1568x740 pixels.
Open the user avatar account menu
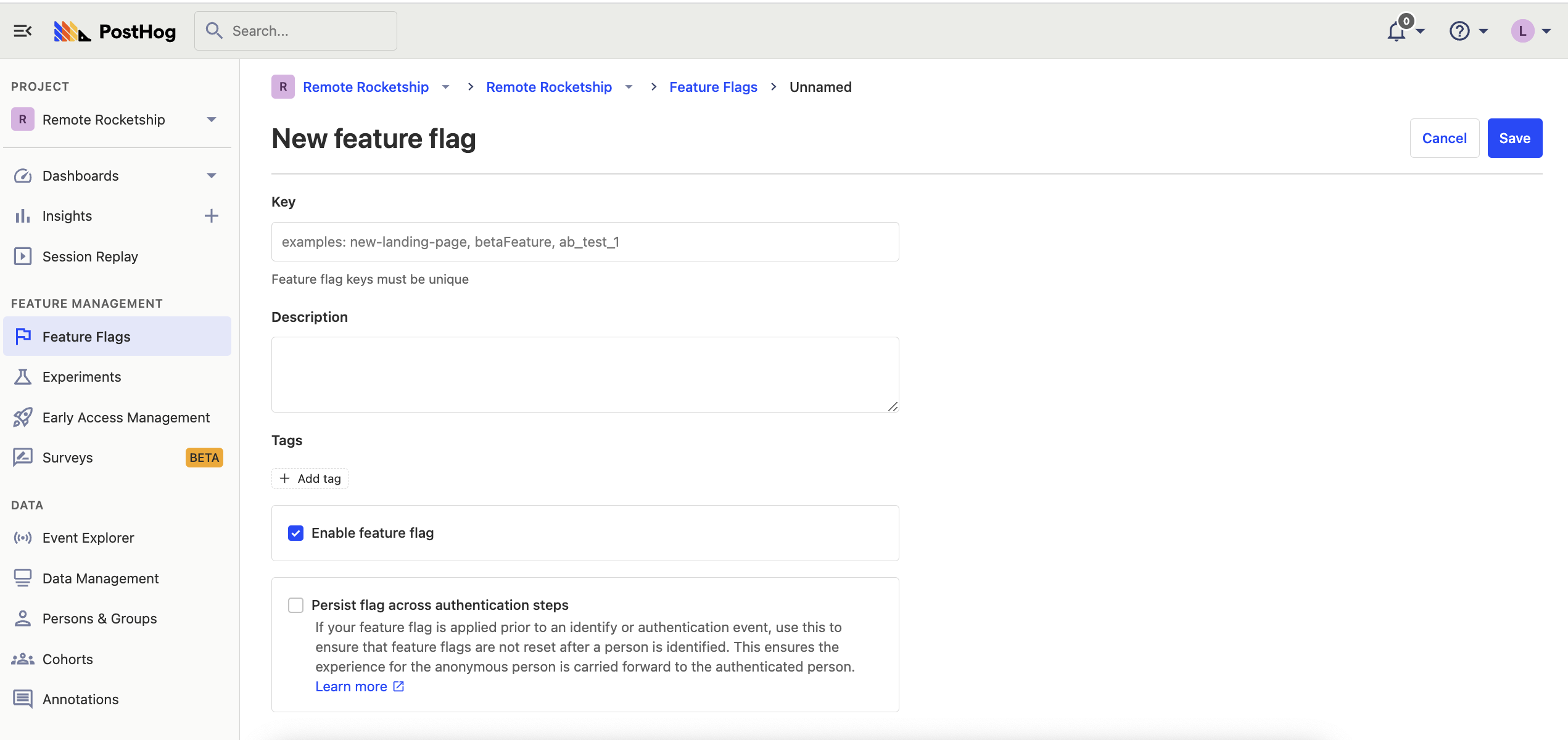(1522, 31)
